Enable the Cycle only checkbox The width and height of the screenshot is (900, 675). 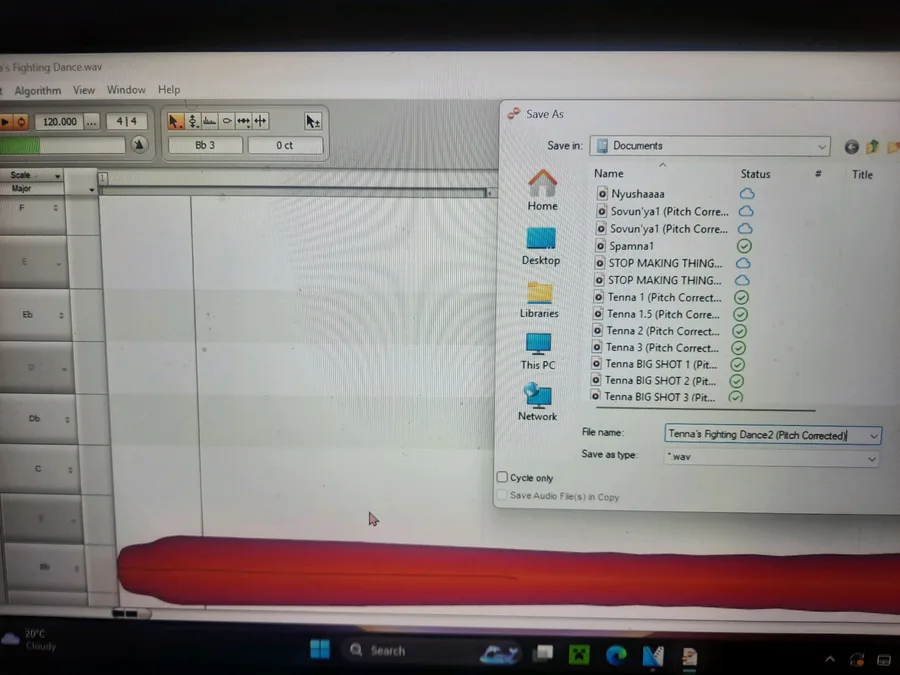(x=502, y=477)
